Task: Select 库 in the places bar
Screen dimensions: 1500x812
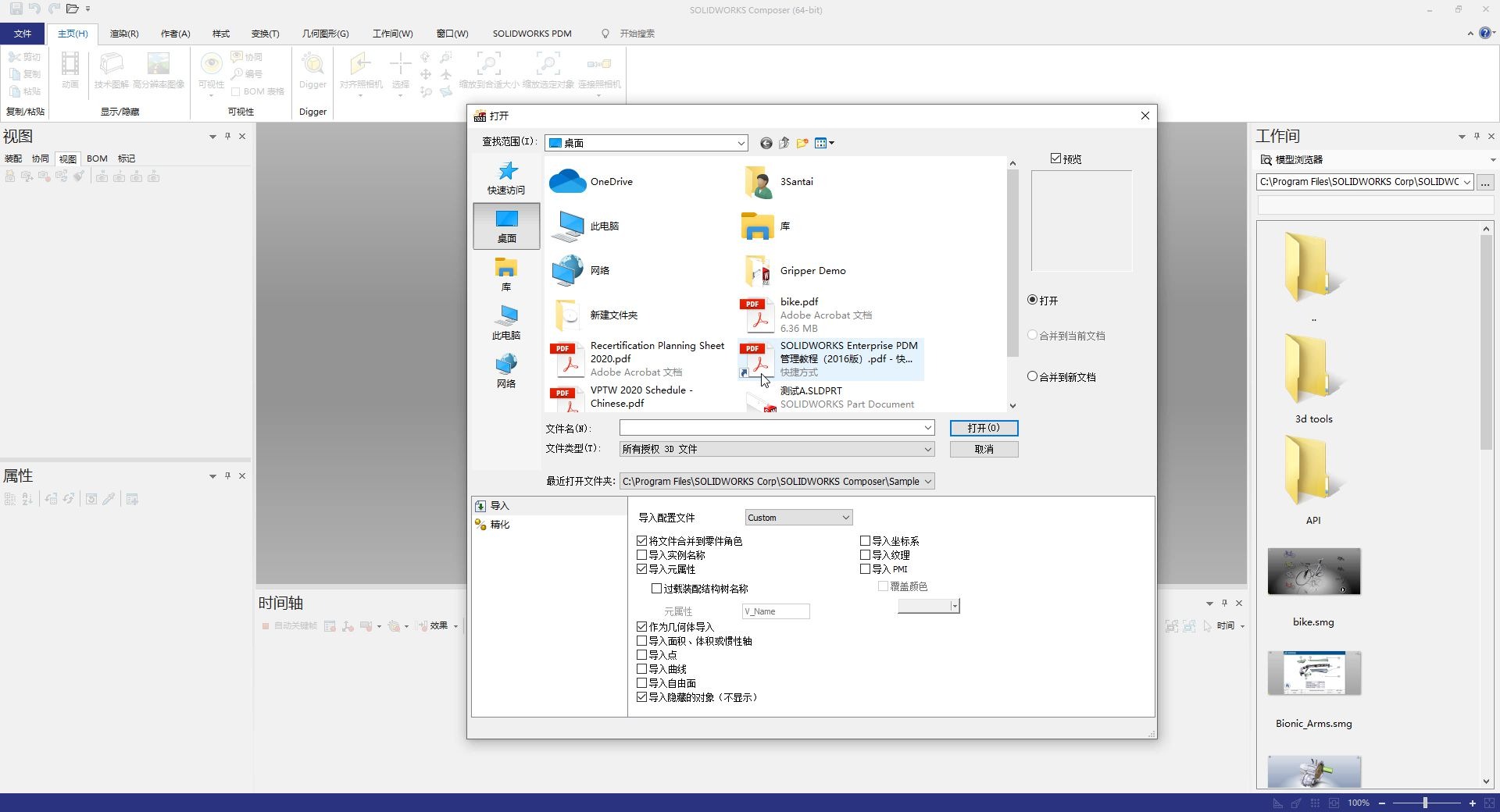Action: coord(506,275)
